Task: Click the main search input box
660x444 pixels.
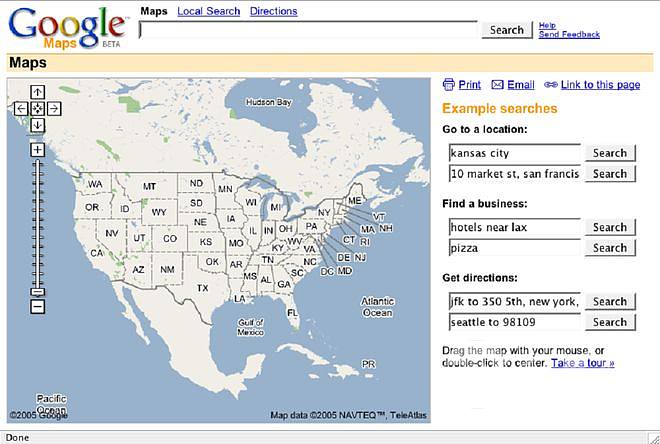Action: tap(309, 30)
